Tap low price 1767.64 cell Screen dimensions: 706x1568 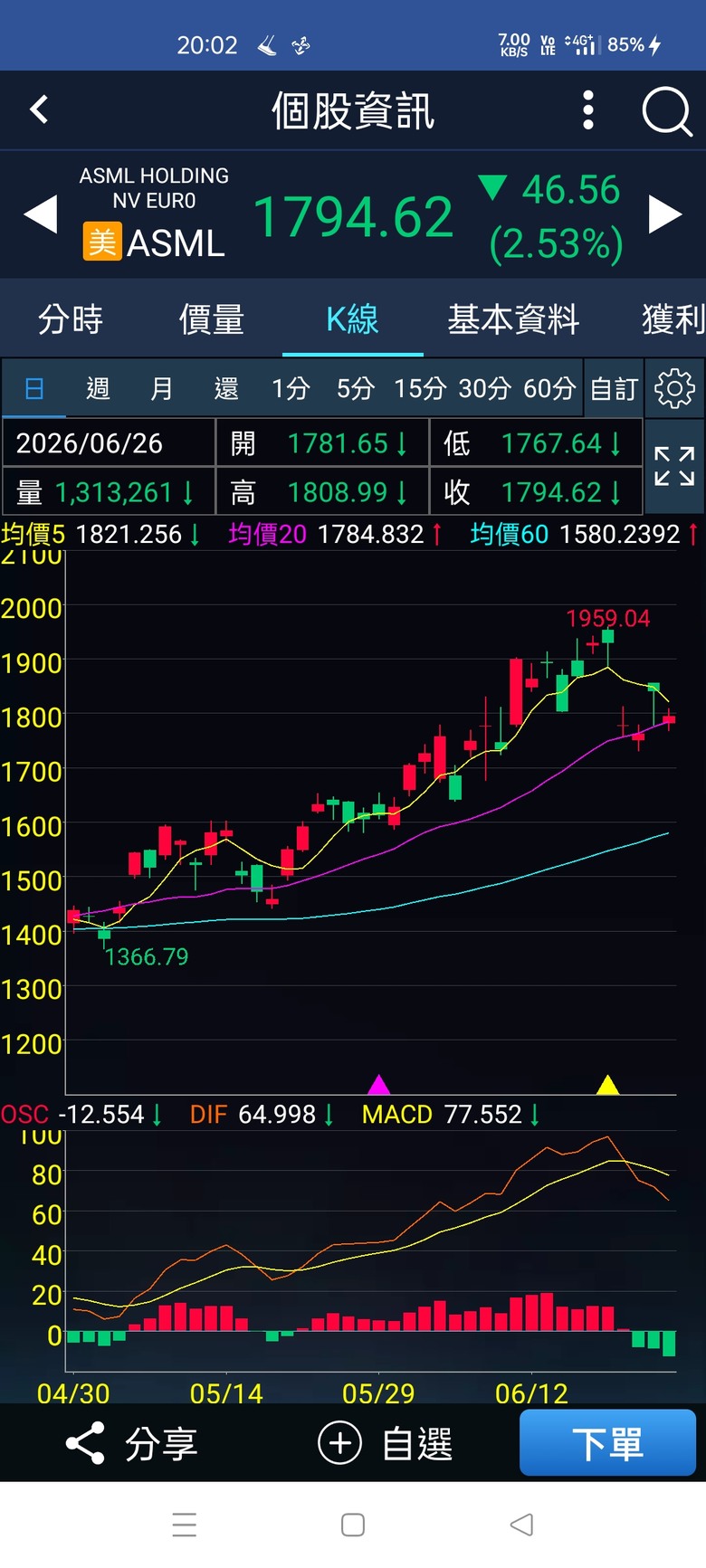pyautogui.click(x=536, y=442)
